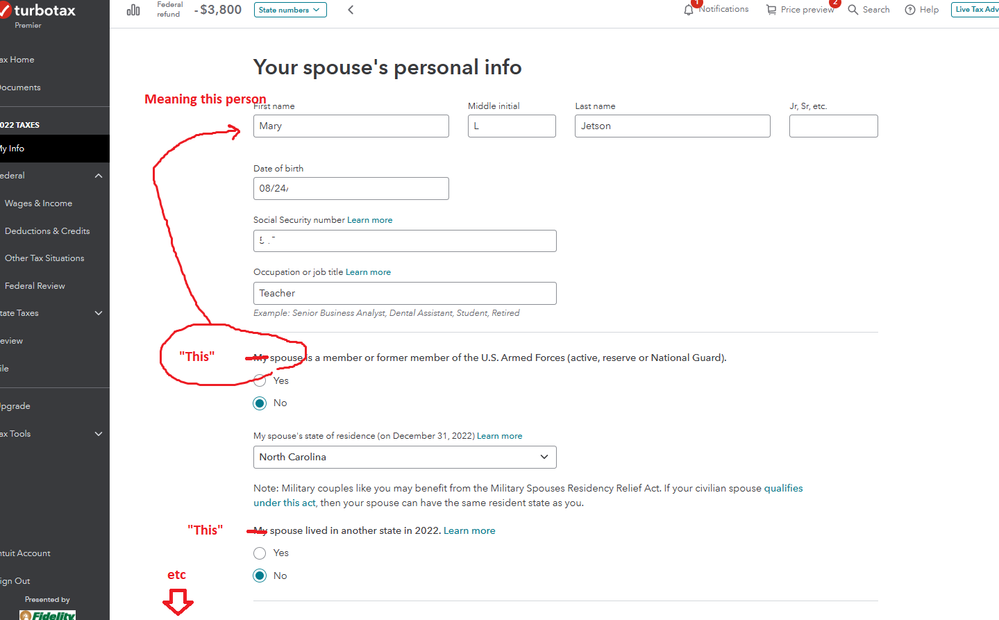Open the Price preview cart icon
The width and height of the screenshot is (999, 620).
771,10
